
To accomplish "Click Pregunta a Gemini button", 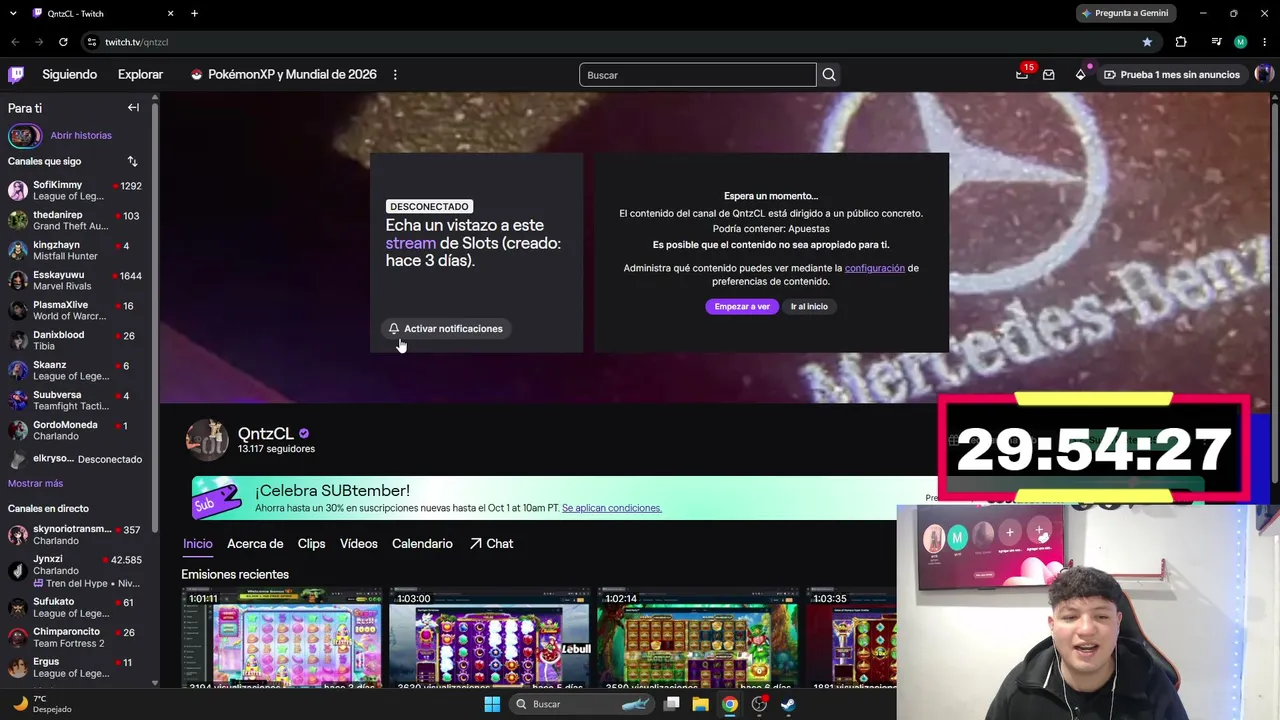I will pos(1125,13).
